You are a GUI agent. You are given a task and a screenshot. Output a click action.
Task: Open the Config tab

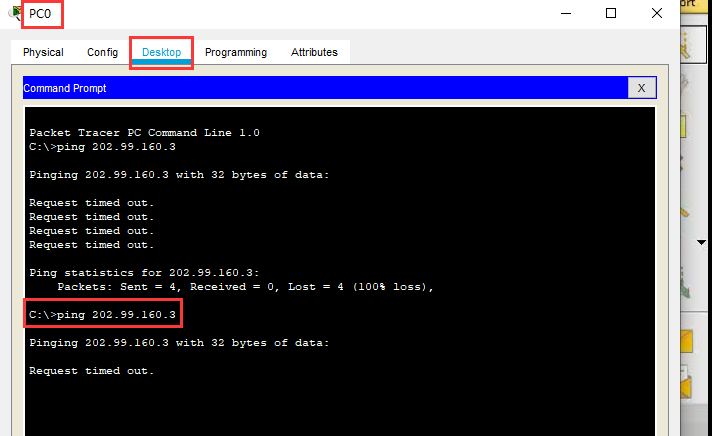tap(102, 52)
